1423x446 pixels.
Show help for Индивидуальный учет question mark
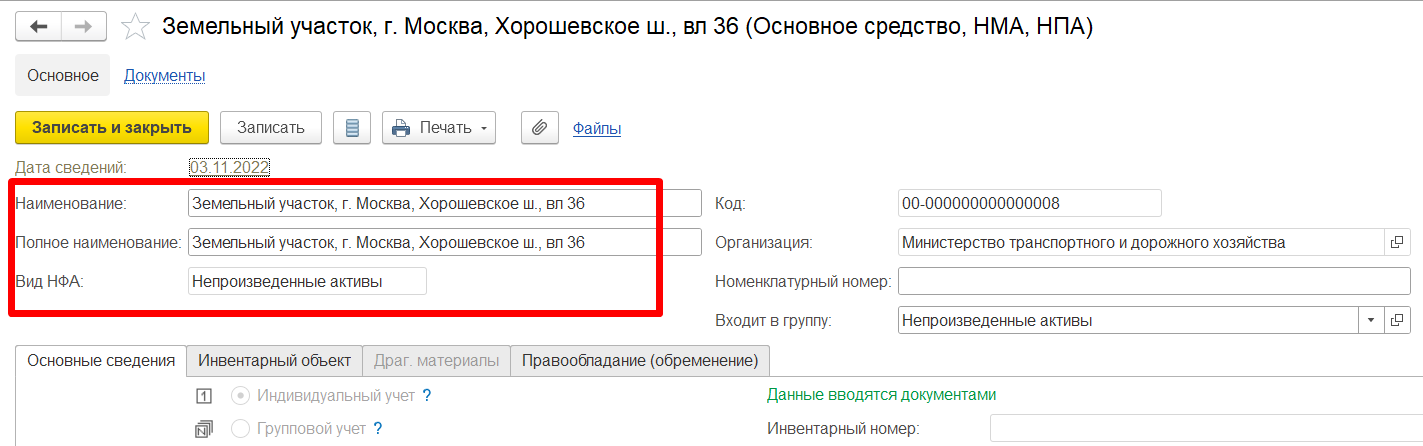[x=427, y=396]
